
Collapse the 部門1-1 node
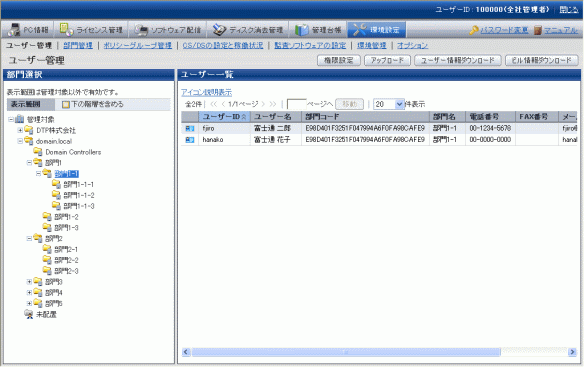[x=38, y=174]
